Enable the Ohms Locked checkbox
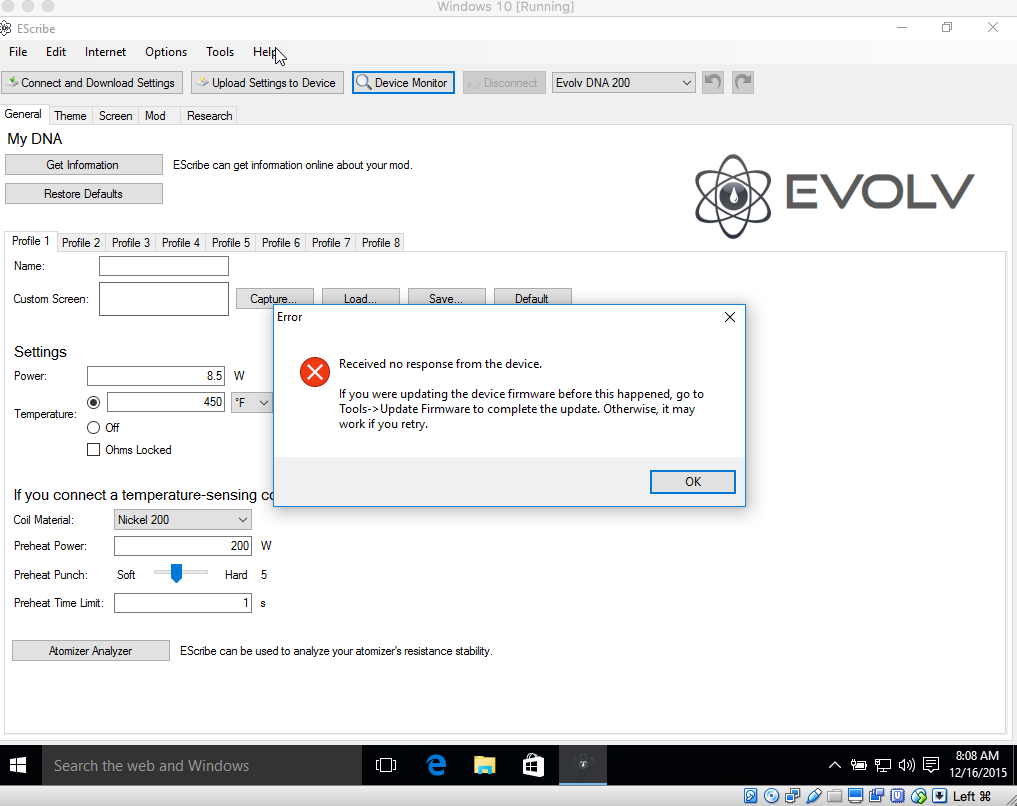 click(x=93, y=449)
